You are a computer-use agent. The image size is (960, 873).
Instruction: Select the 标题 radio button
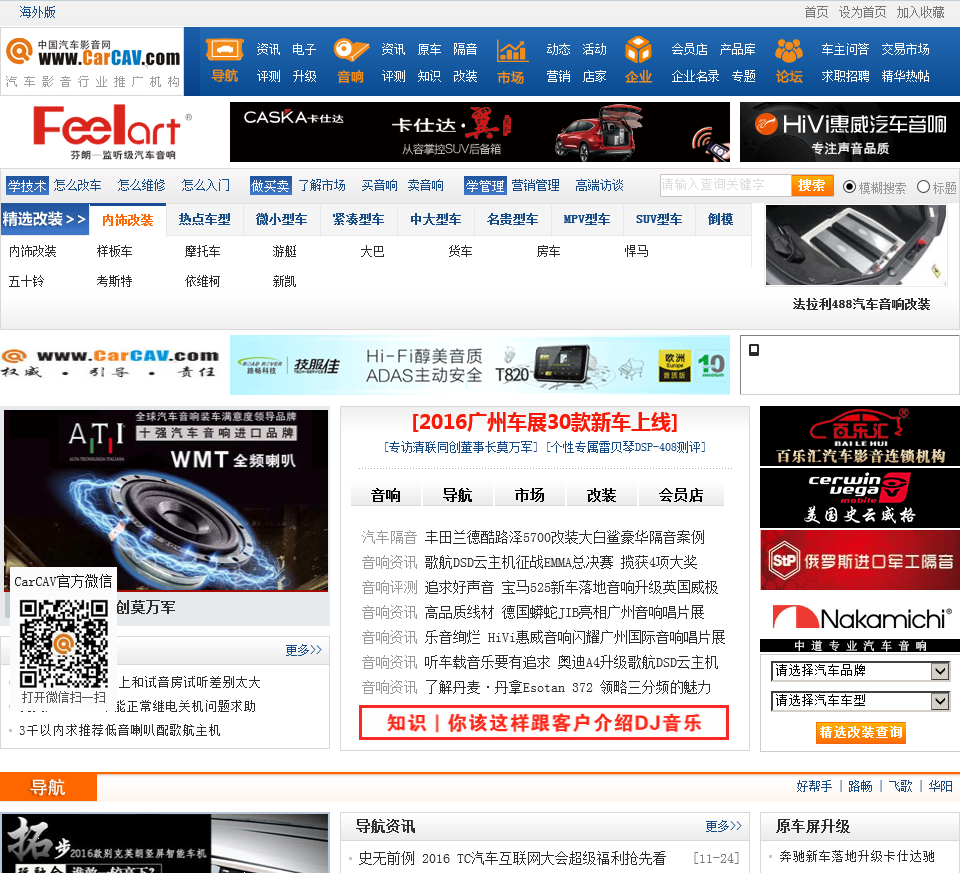click(x=923, y=187)
